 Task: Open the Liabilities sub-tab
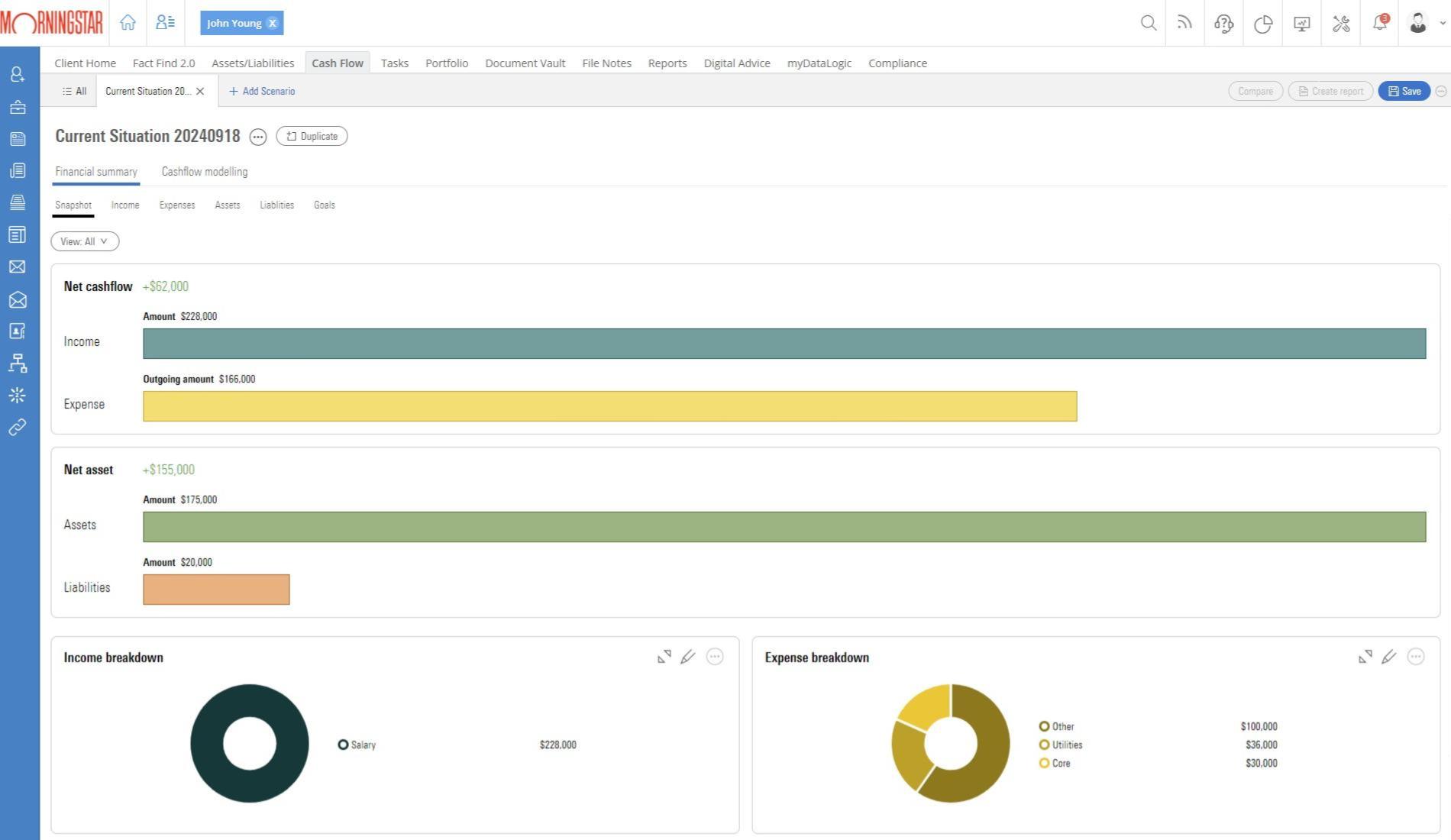pyautogui.click(x=276, y=205)
